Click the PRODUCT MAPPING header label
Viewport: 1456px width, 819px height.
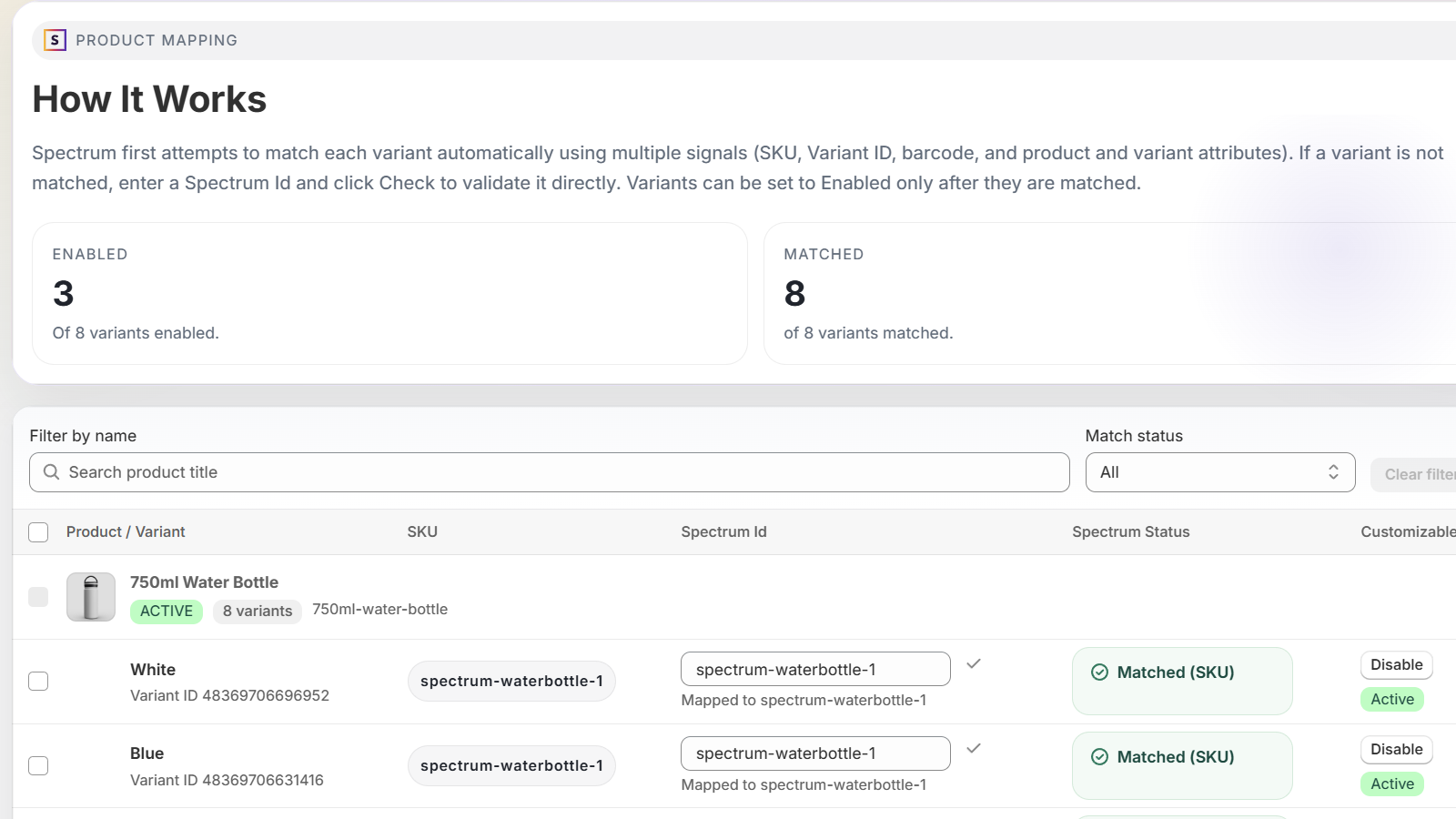pos(157,41)
